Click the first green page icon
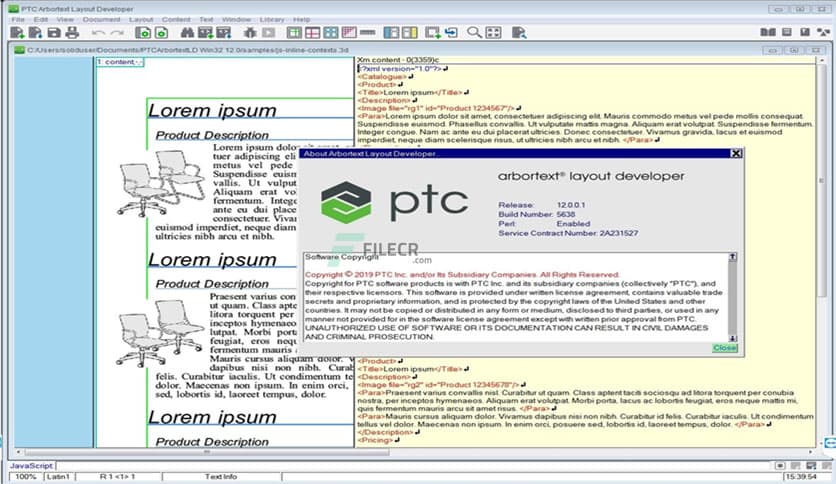Viewport: 836px width, 484px height. pyautogui.click(x=142, y=33)
